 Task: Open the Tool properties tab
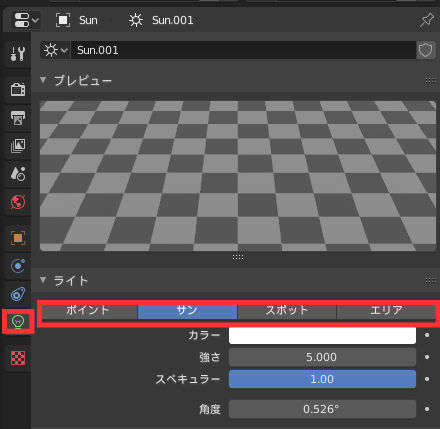click(x=18, y=53)
